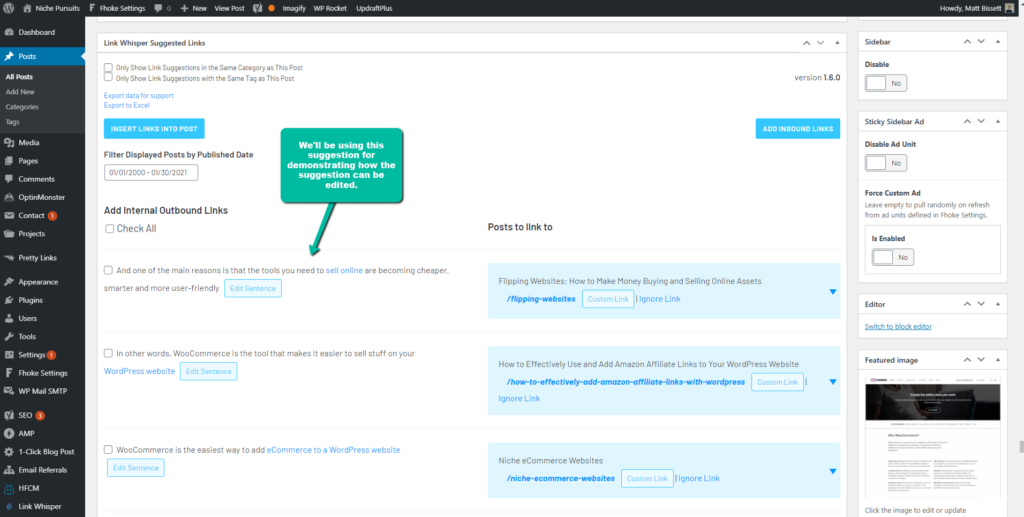Viewport: 1024px width, 517px height.
Task: Click Add Inbound Links button
Action: click(797, 129)
